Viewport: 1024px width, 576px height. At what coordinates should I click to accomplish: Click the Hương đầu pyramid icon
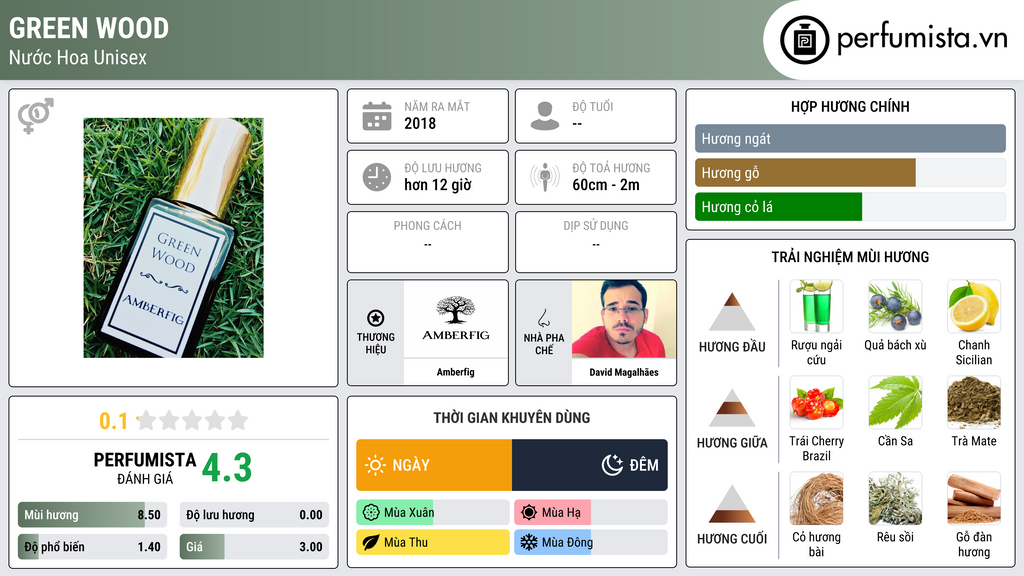point(732,312)
